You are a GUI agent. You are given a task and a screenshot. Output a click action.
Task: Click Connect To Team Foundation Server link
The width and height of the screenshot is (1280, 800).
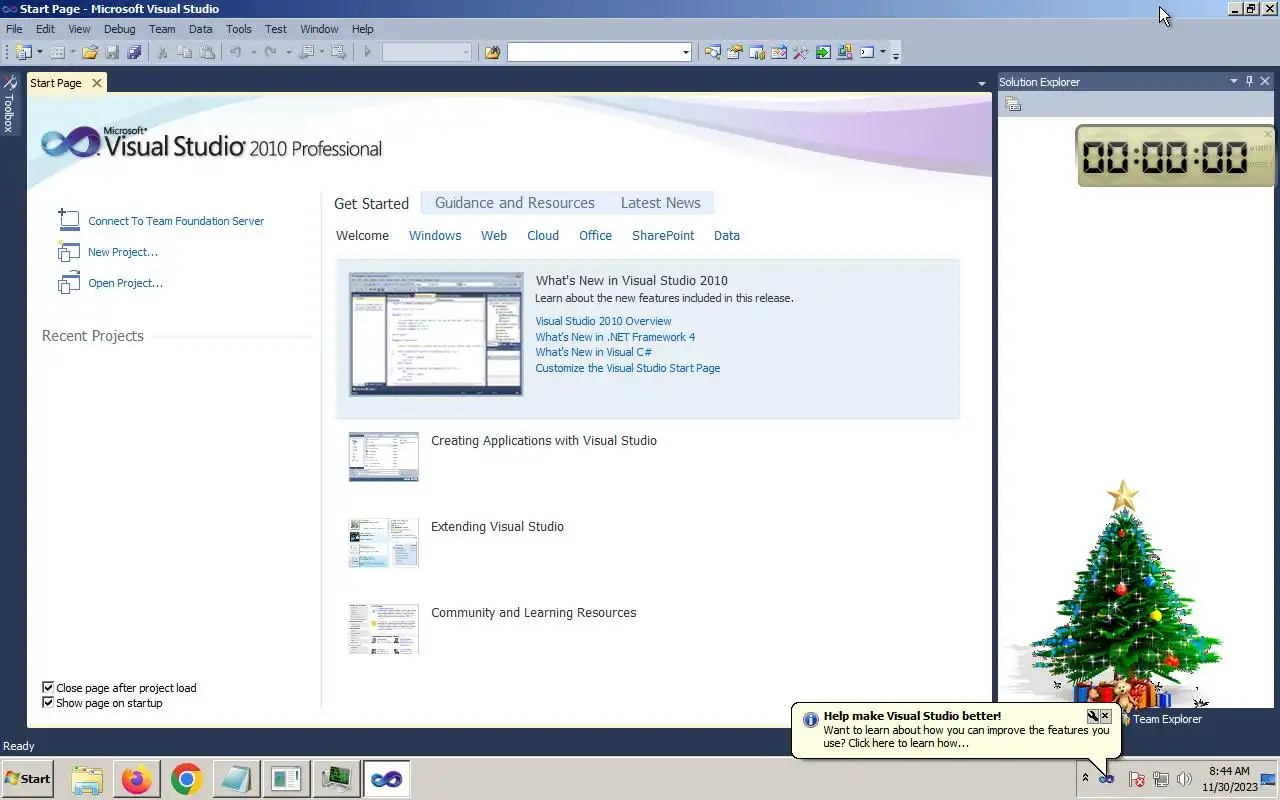click(176, 221)
